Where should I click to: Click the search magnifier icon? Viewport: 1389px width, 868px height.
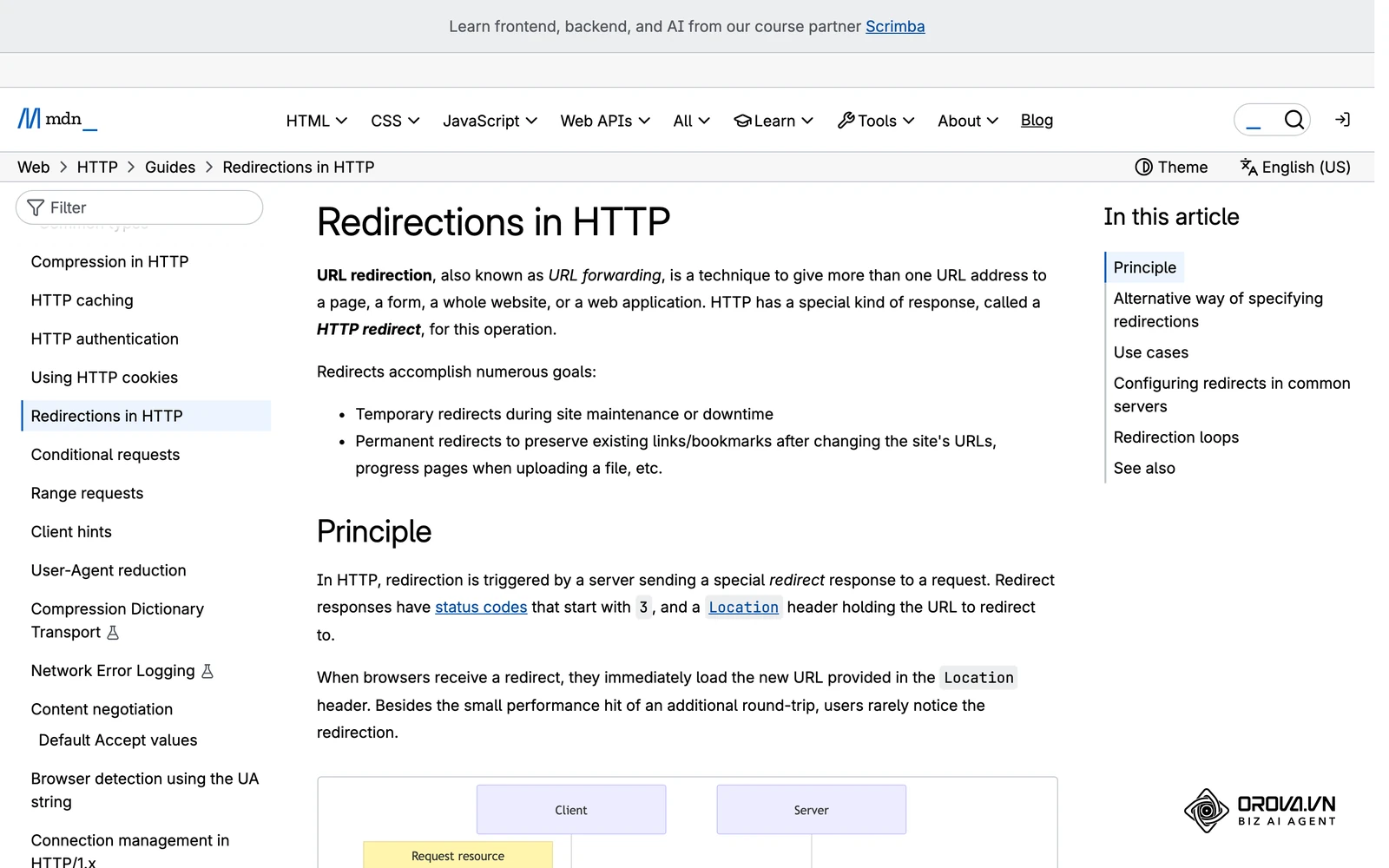1294,120
